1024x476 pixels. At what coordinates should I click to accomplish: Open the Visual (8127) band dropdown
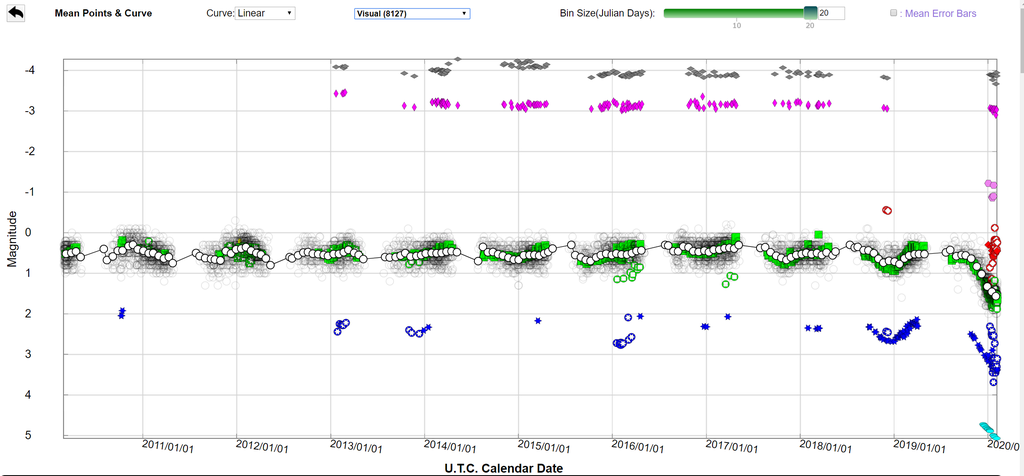(x=412, y=13)
